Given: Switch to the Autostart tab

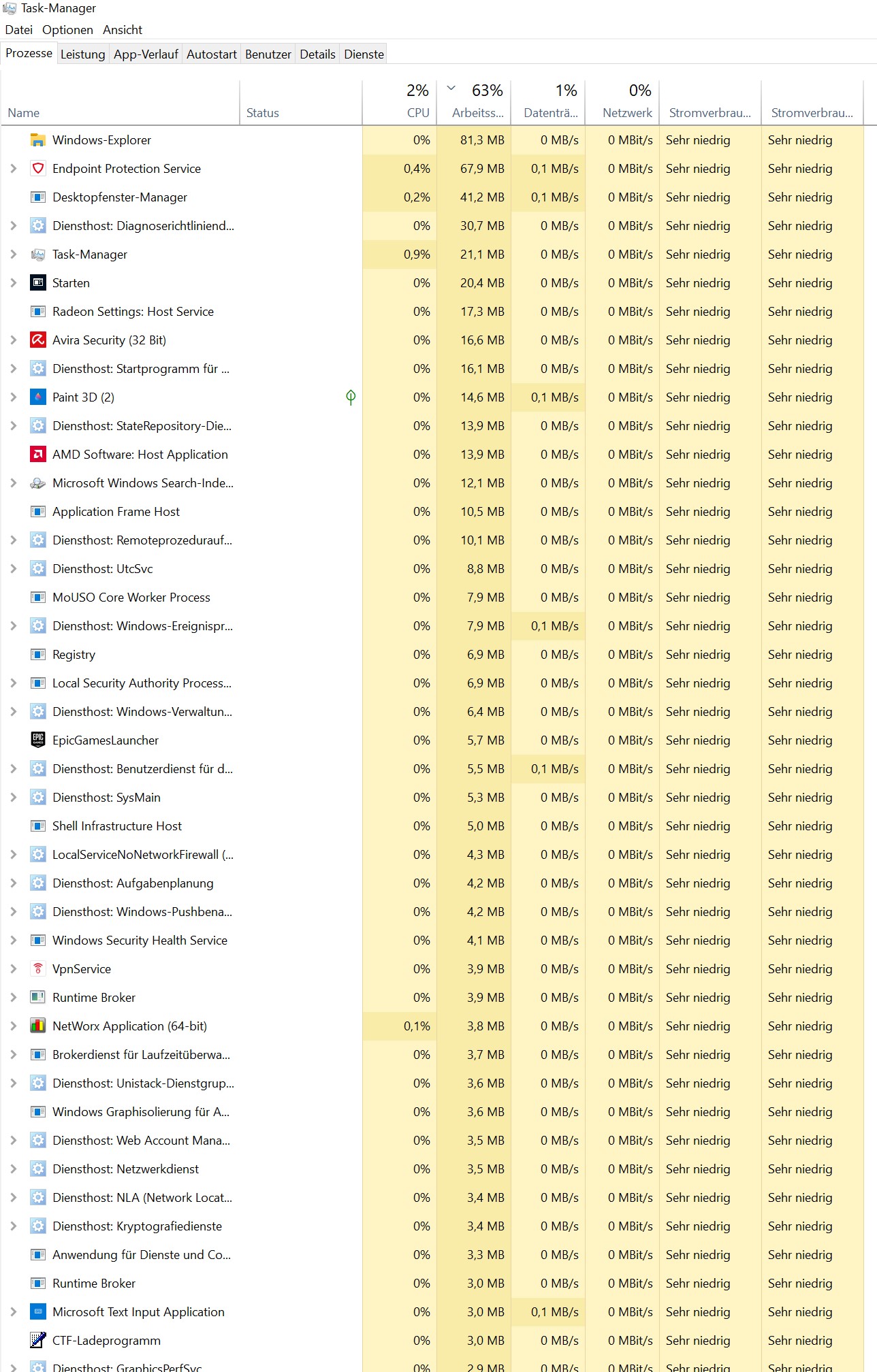Looking at the screenshot, I should click(212, 54).
